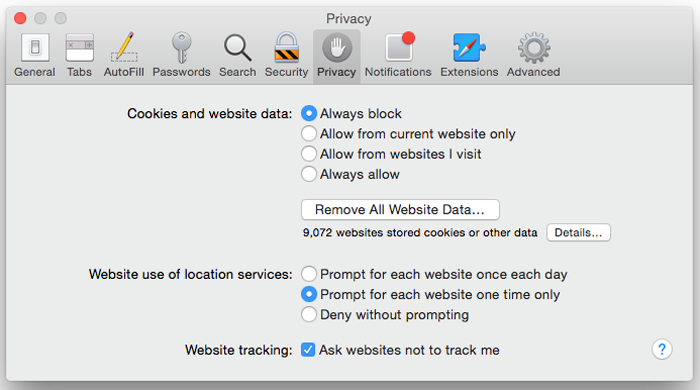
Task: Select the Search magnifier icon
Action: pyautogui.click(x=238, y=48)
